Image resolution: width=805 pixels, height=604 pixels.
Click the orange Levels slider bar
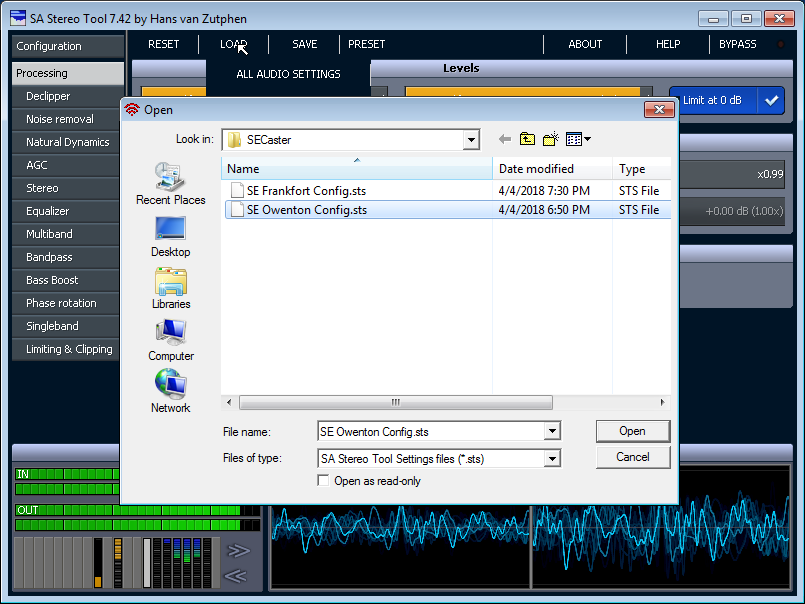click(x=523, y=92)
